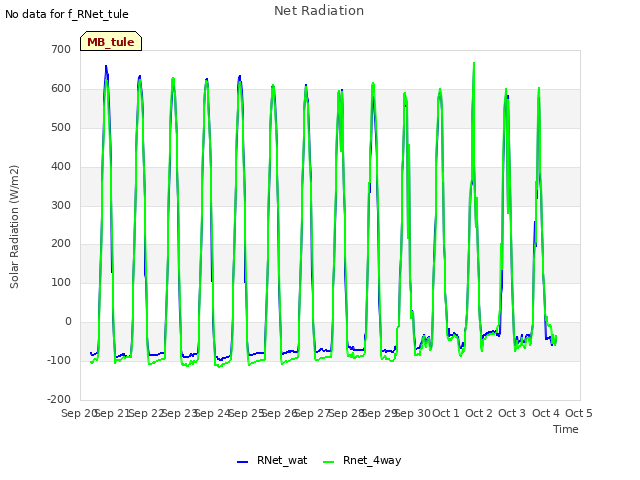This screenshot has width=640, height=480.
Task: Click the Oct 5 x-axis tick label
Action: (579, 413)
